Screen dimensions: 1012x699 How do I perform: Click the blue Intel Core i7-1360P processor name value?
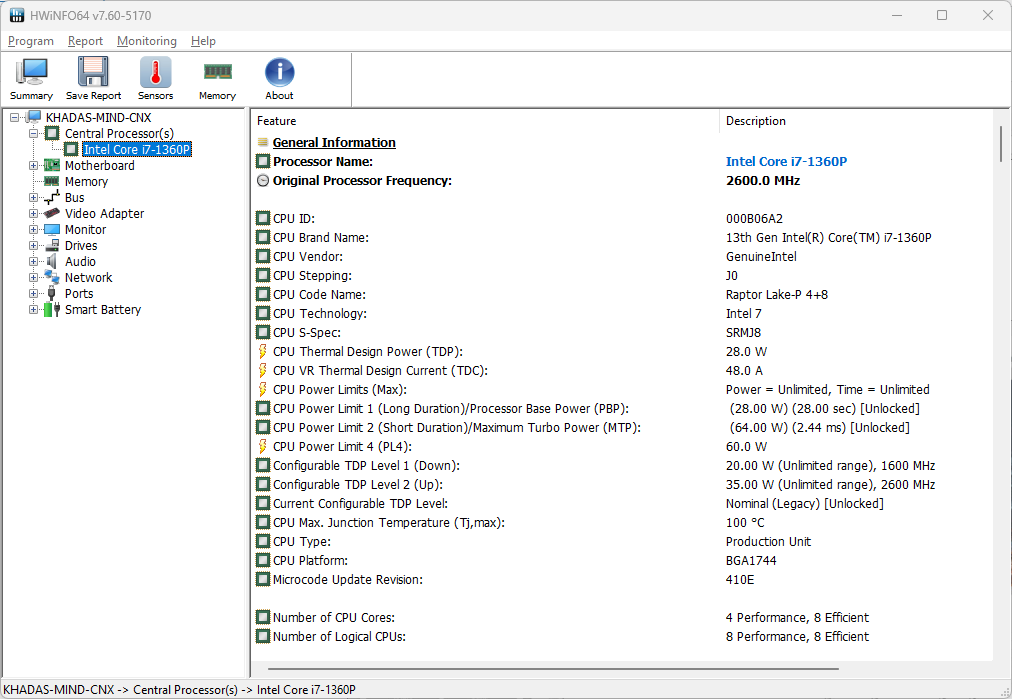tap(786, 161)
